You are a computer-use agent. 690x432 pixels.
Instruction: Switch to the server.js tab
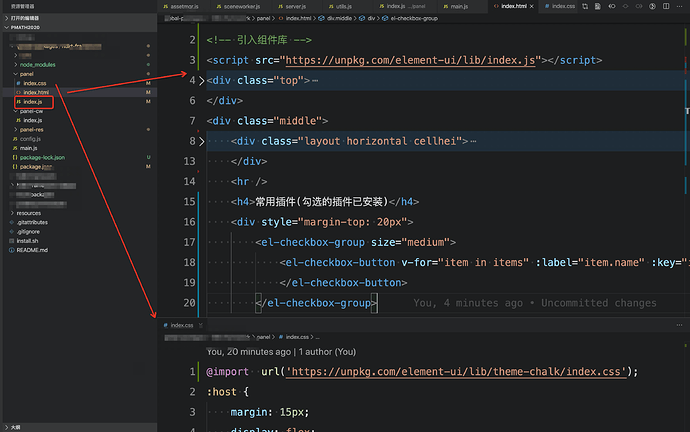point(295,6)
